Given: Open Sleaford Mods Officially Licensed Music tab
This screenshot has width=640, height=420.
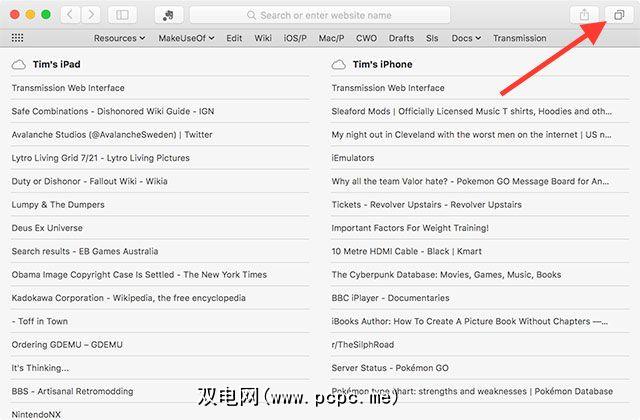Looking at the screenshot, I should [480, 111].
